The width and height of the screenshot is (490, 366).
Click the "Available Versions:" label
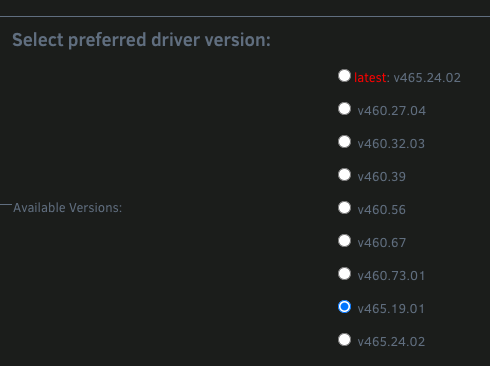68,208
